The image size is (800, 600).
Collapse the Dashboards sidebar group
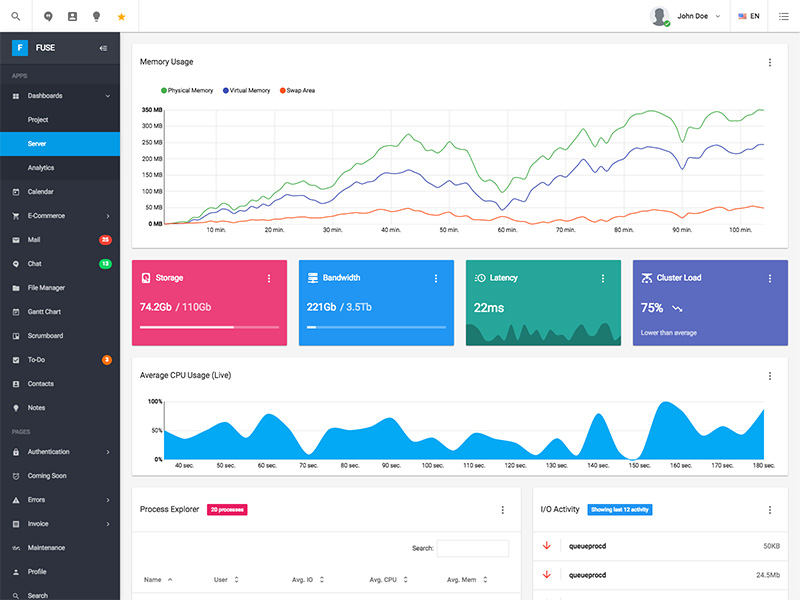[x=60, y=96]
